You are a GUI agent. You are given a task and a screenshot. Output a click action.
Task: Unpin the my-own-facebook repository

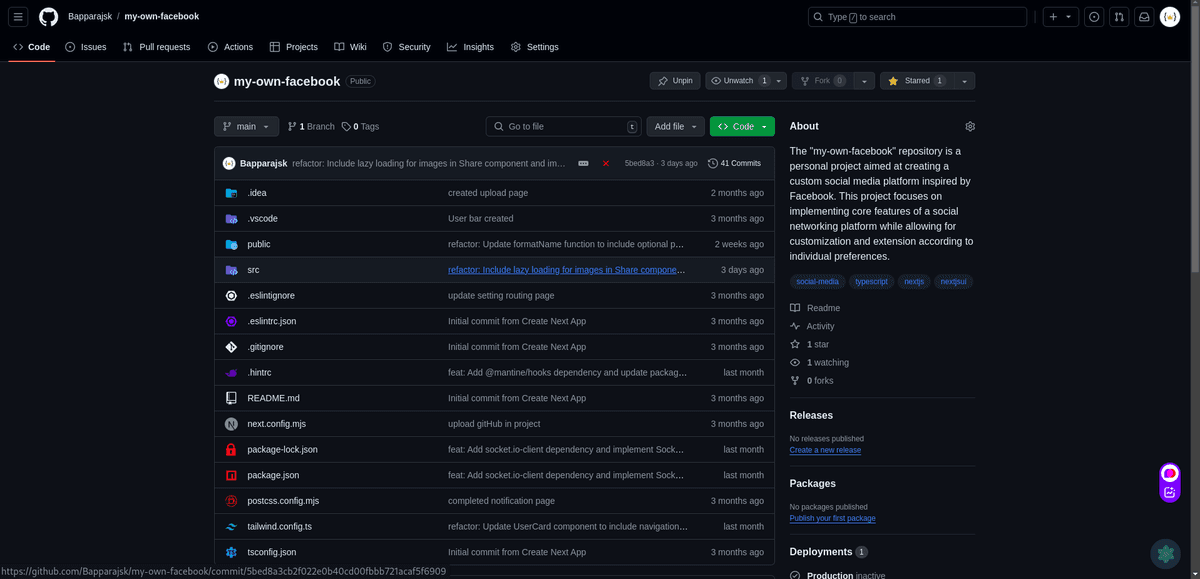point(675,81)
